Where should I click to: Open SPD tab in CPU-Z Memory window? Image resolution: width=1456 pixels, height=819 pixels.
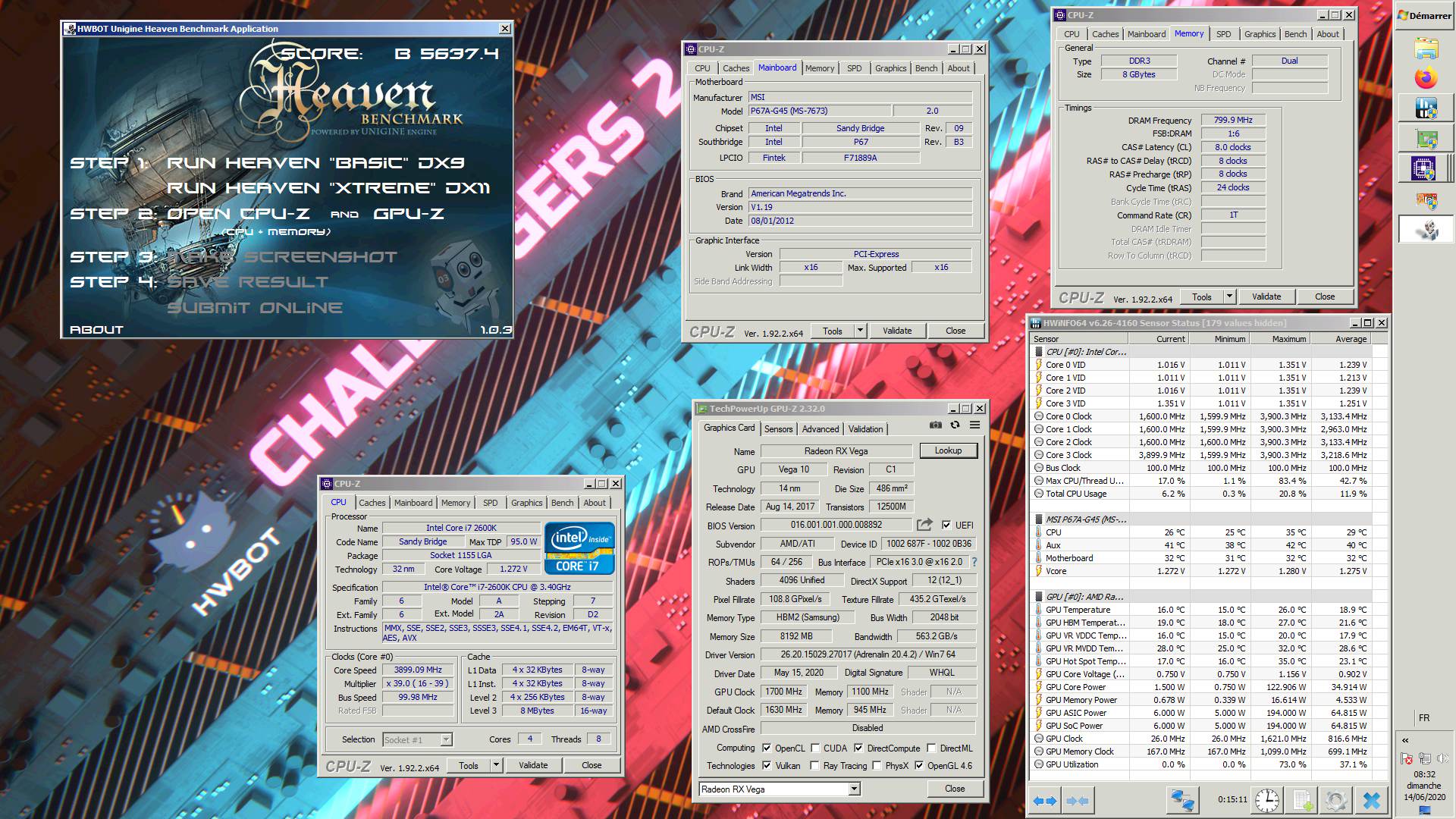[x=1223, y=34]
